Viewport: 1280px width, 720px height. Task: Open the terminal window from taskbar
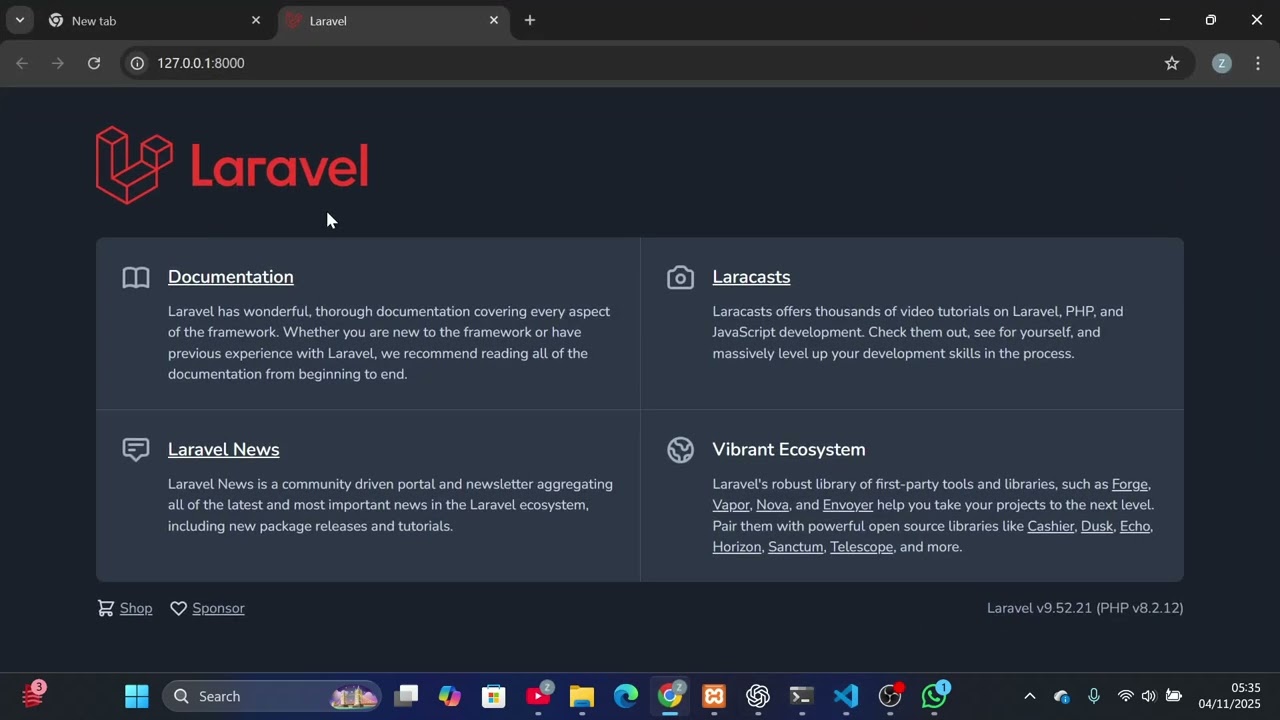tap(802, 696)
